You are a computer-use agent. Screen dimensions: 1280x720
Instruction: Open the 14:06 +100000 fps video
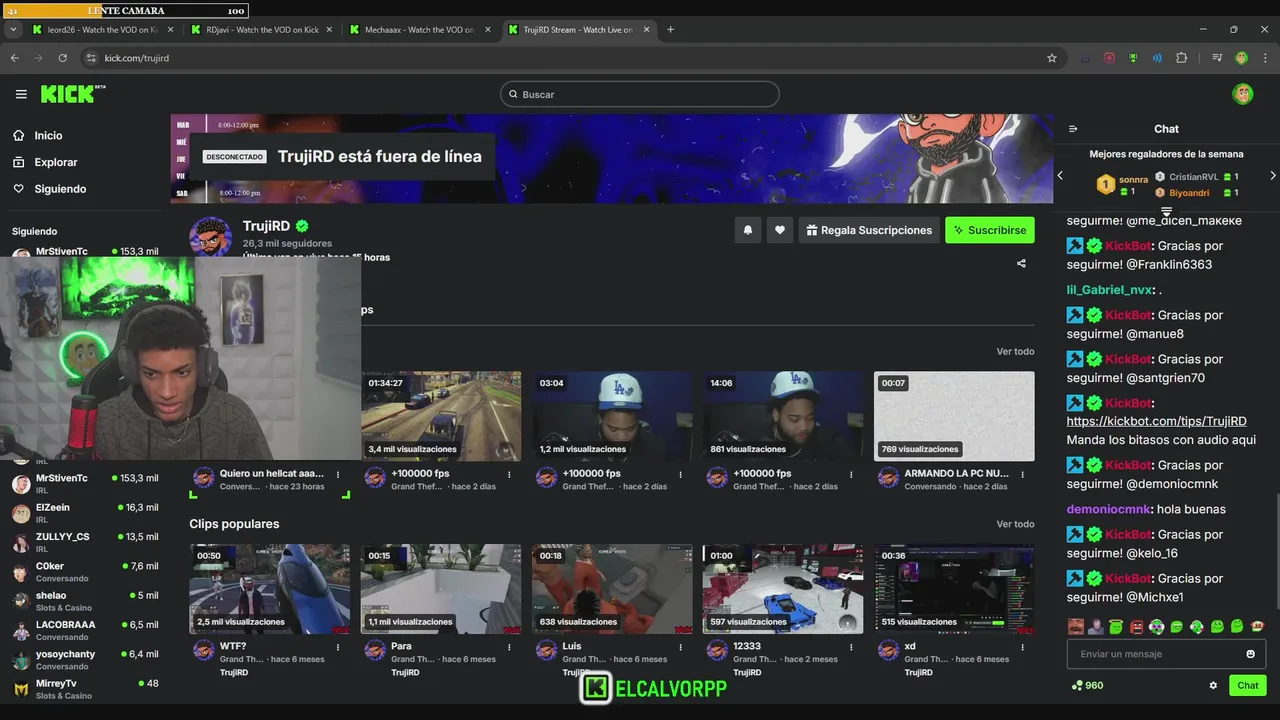783,417
